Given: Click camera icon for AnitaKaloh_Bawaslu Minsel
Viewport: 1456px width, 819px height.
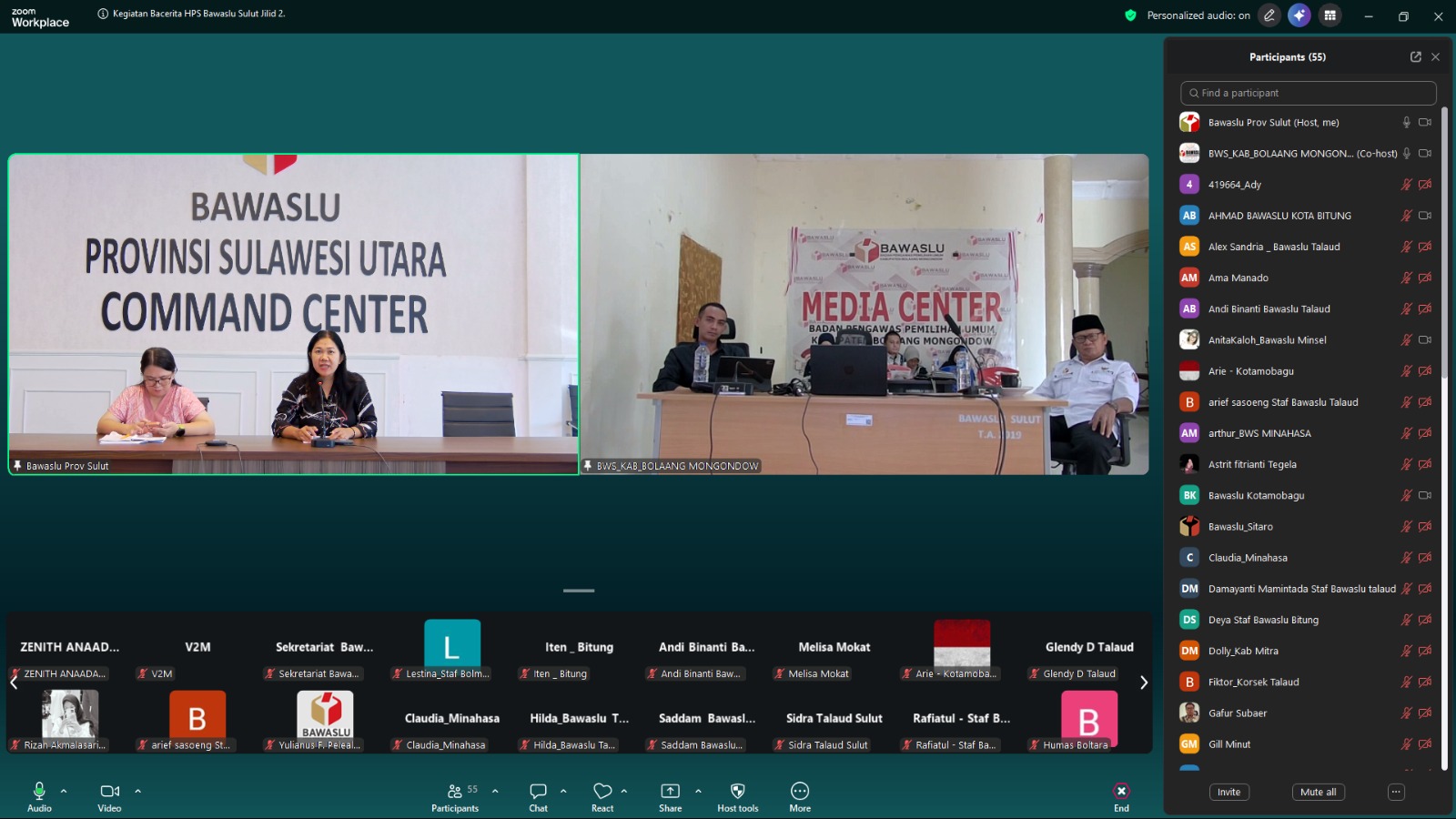Looking at the screenshot, I should 1425,339.
